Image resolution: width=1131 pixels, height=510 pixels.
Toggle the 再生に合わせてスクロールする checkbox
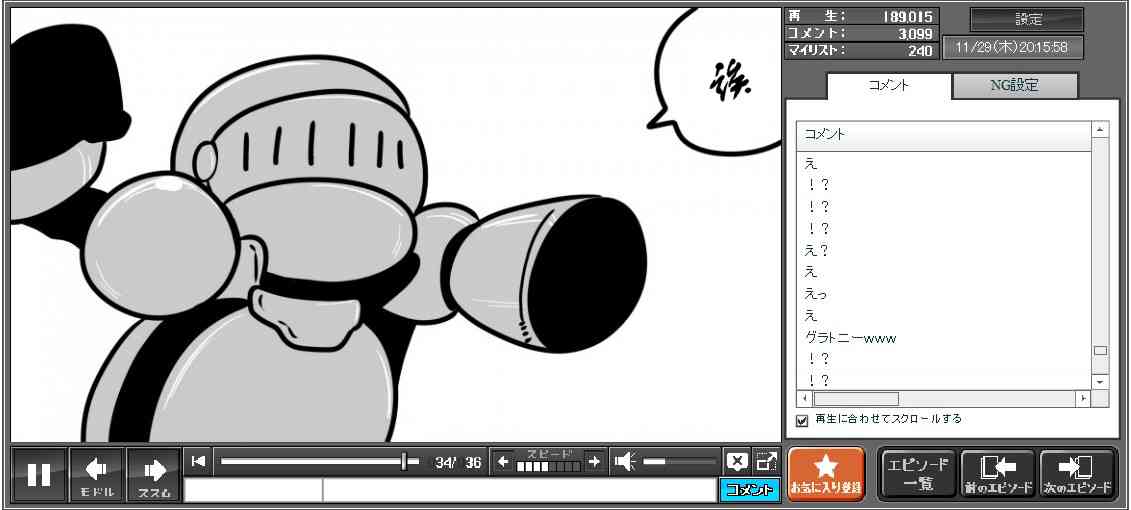(x=802, y=420)
